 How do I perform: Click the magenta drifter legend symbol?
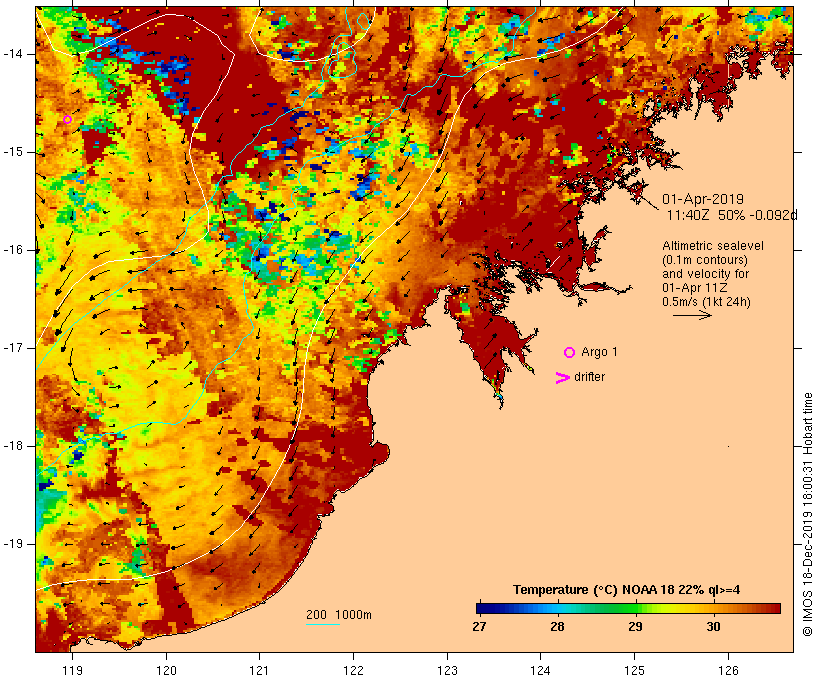[x=563, y=378]
